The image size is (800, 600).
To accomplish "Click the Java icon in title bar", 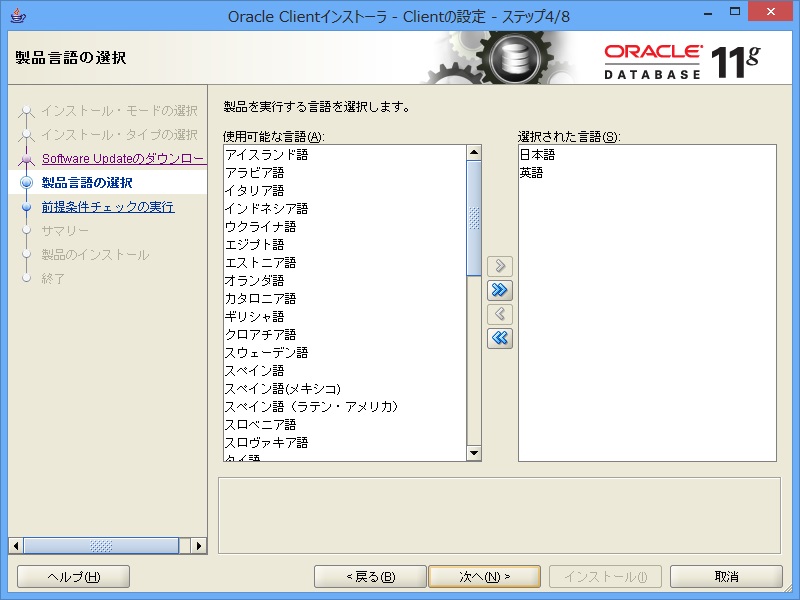I will click(x=13, y=15).
